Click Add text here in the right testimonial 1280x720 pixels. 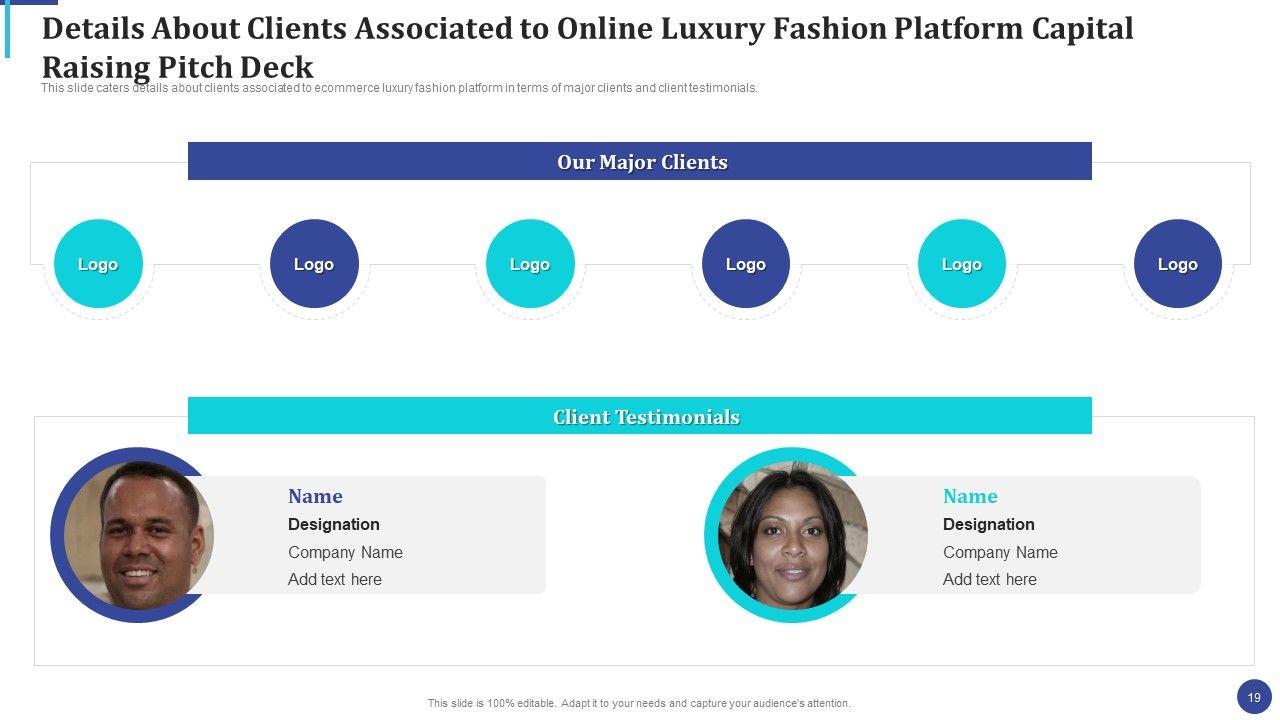click(x=990, y=579)
